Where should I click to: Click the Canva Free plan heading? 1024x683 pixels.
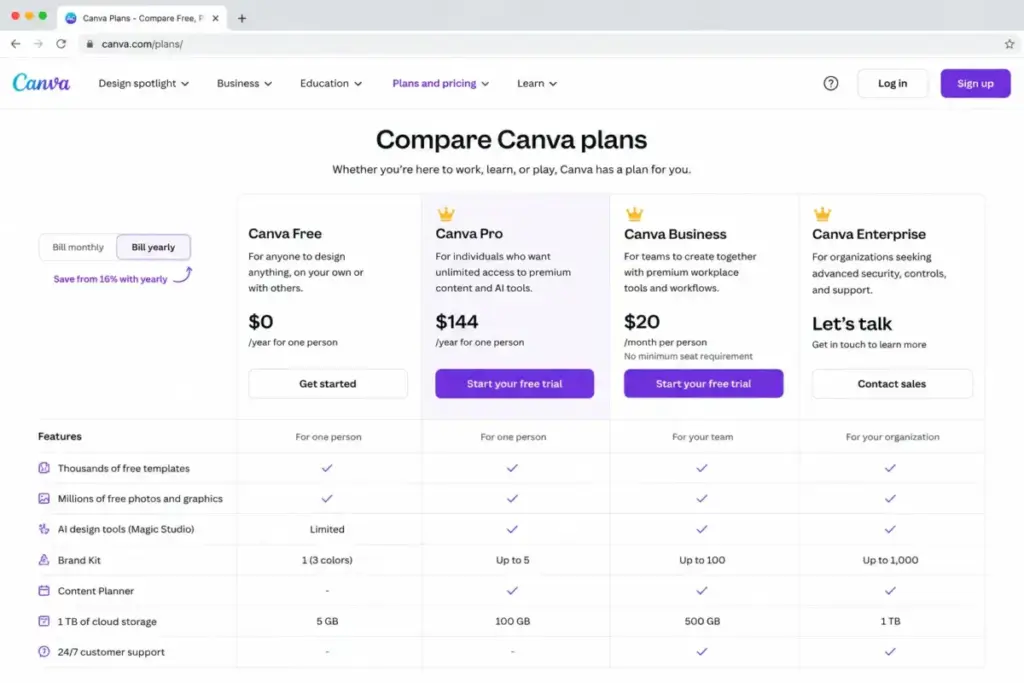coord(285,233)
